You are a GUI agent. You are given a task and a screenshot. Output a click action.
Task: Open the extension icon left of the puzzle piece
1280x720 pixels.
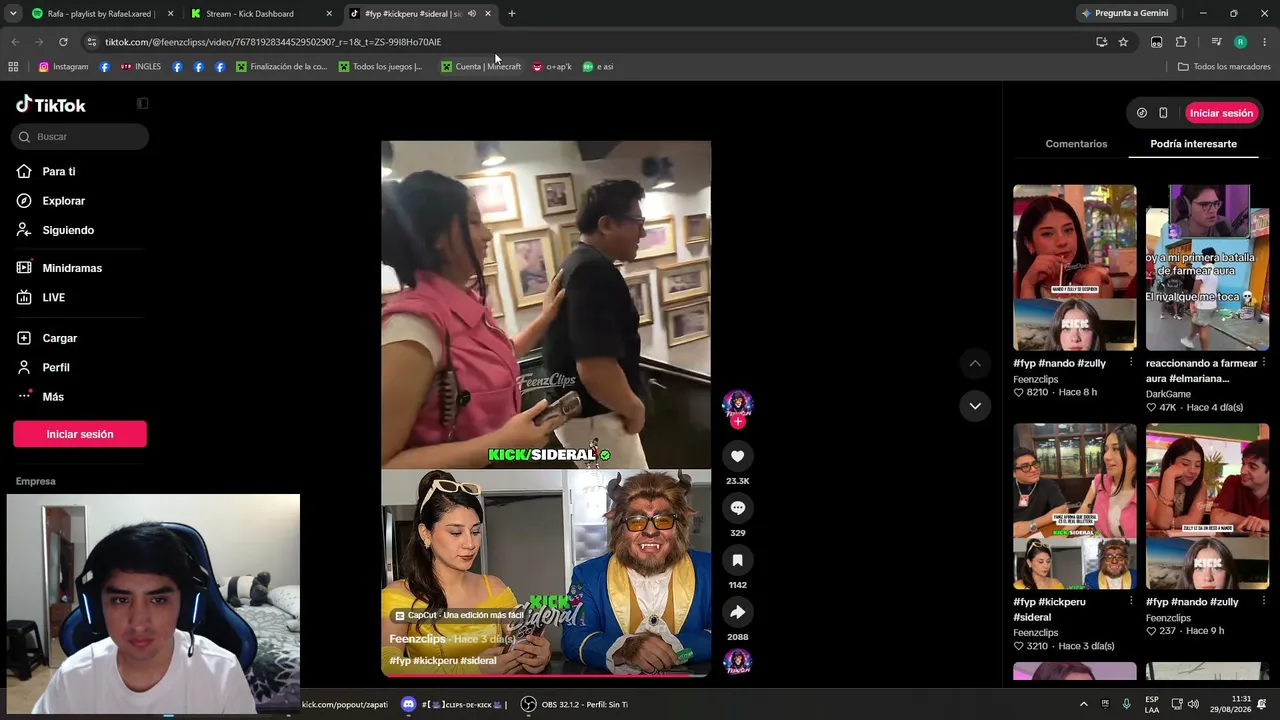click(x=1157, y=42)
